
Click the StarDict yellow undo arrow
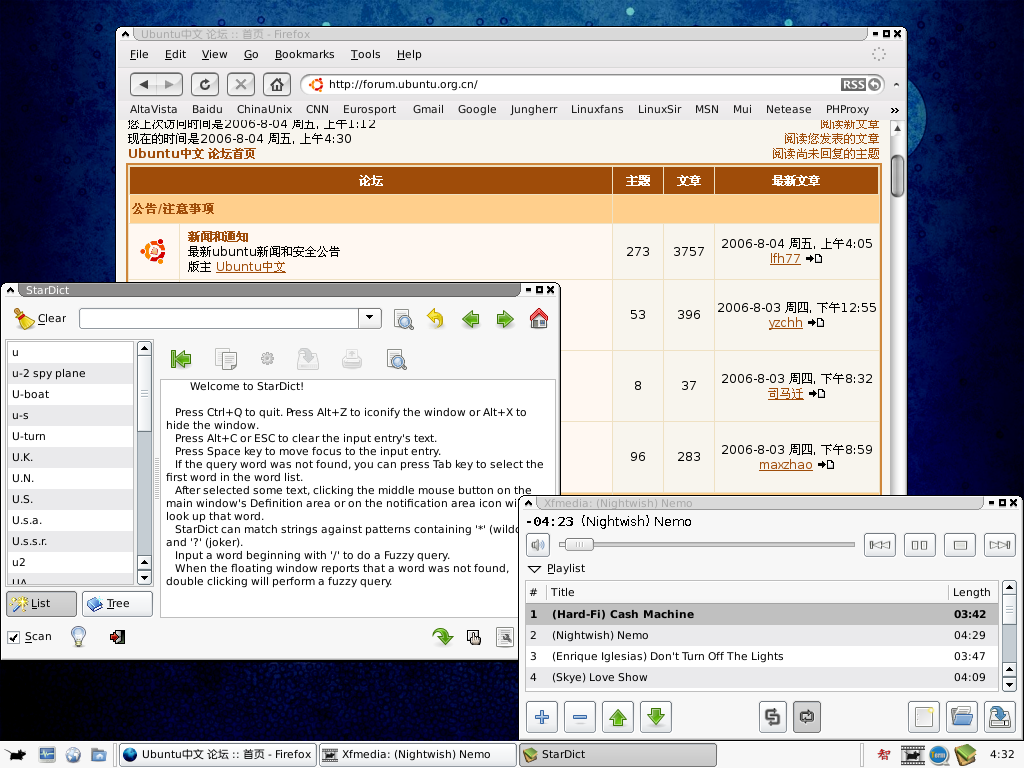tap(436, 319)
